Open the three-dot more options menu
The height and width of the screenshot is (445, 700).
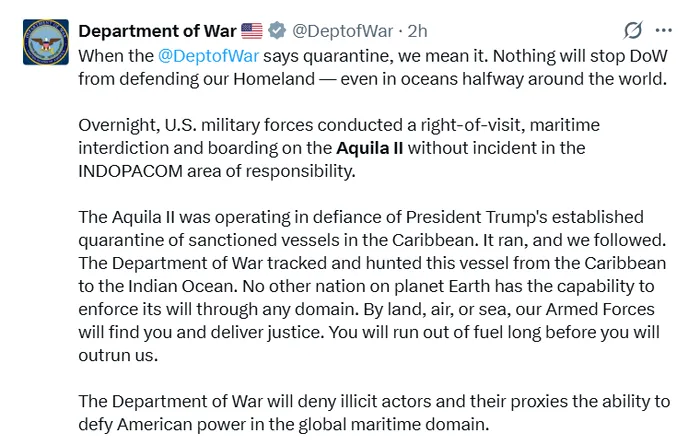[x=665, y=30]
